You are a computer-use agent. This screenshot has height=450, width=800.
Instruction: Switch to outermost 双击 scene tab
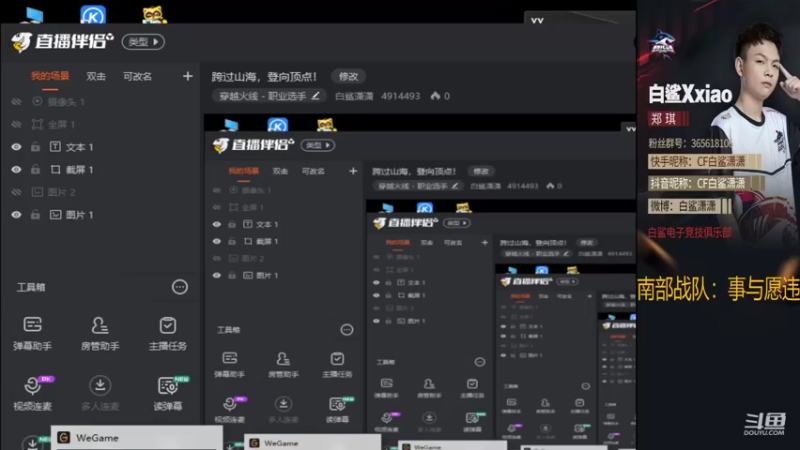tap(96, 77)
